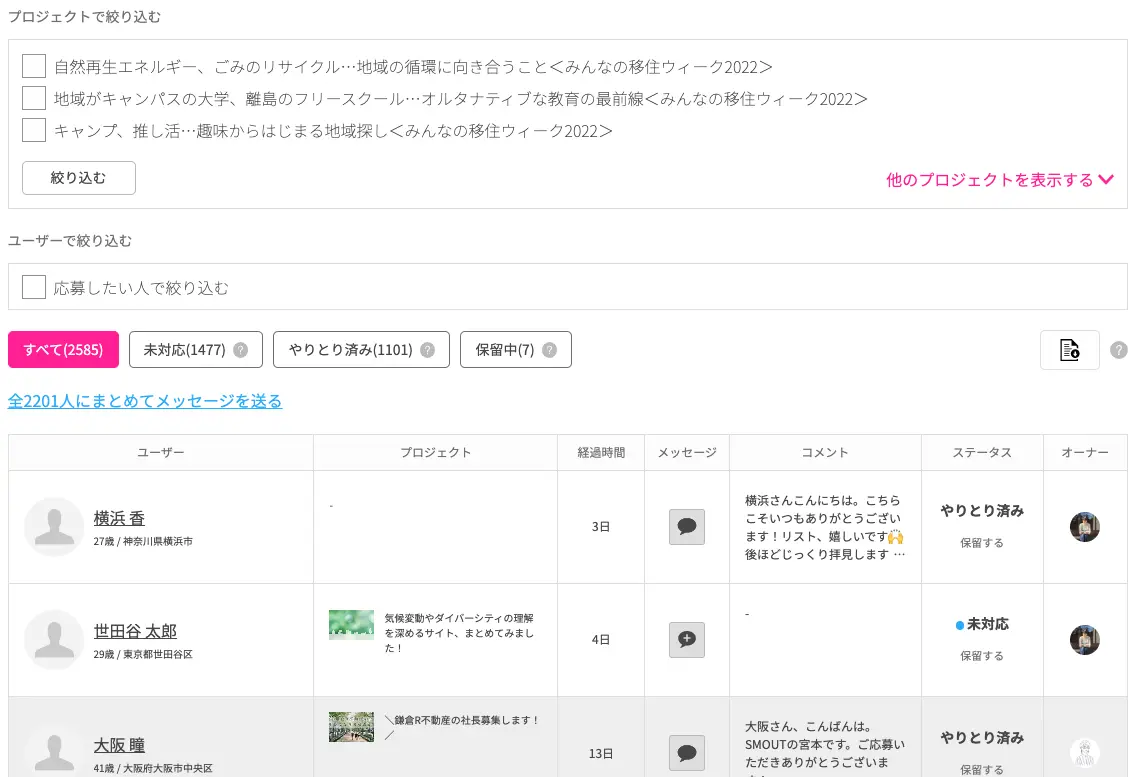Open message bubble icon for 大阪 瞳
Screen dimensions: 1137x777
[x=687, y=753]
